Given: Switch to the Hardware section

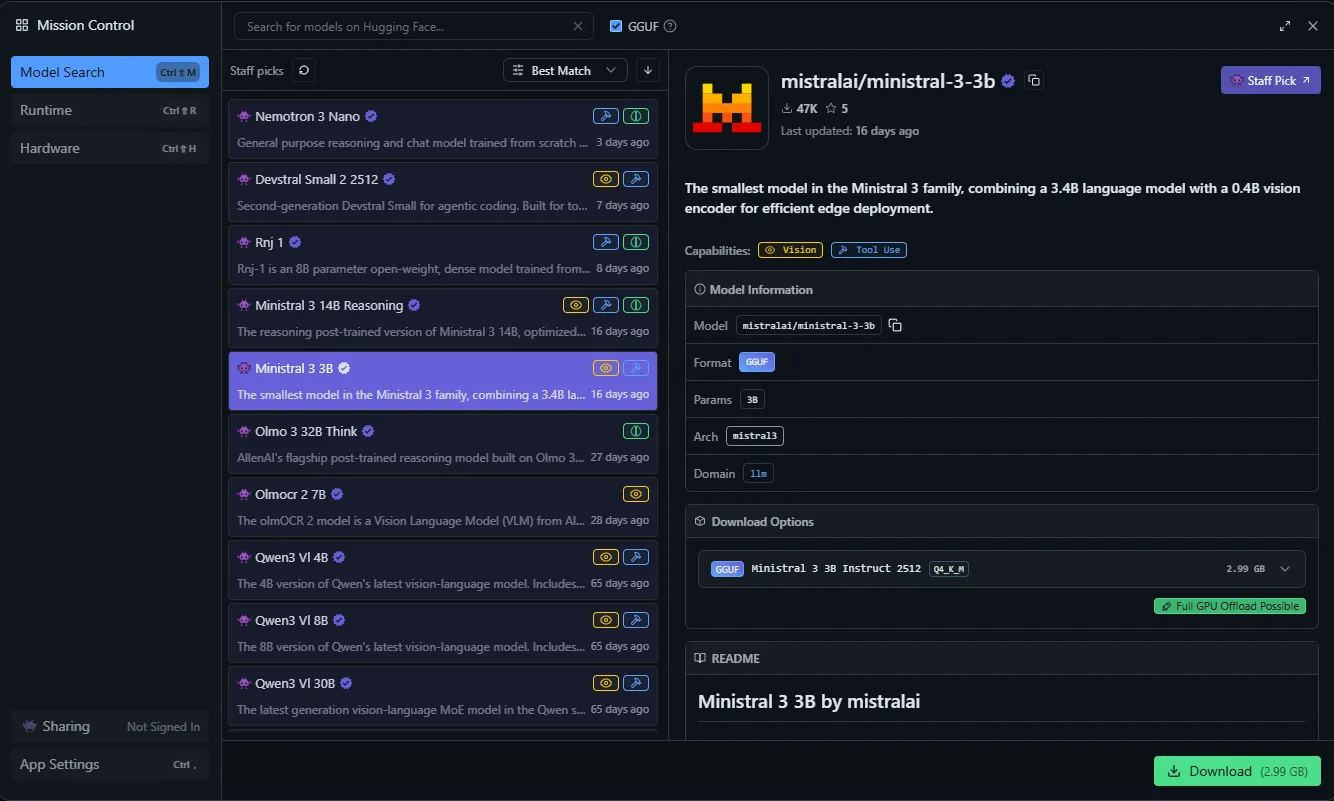Looking at the screenshot, I should tap(109, 148).
